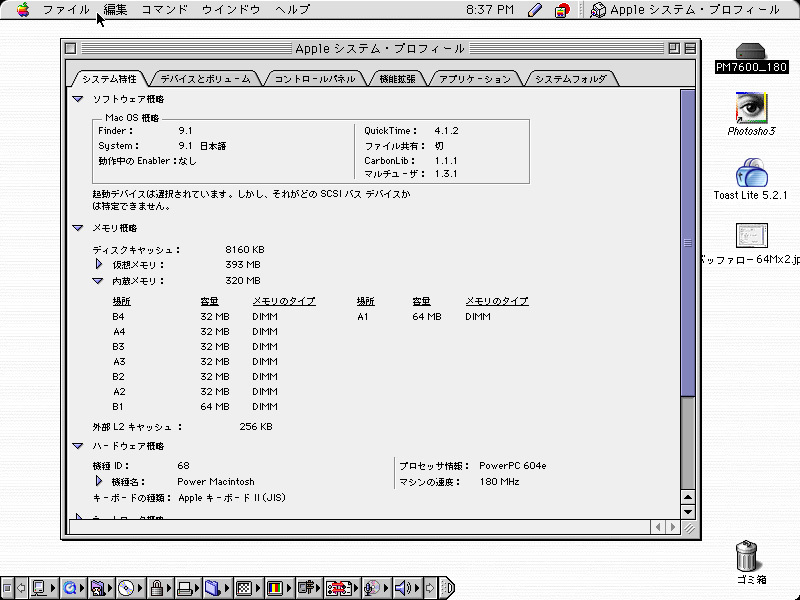The width and height of the screenshot is (800, 600).
Task: Collapse the ソフトウェア概略 section
Action: (78, 99)
